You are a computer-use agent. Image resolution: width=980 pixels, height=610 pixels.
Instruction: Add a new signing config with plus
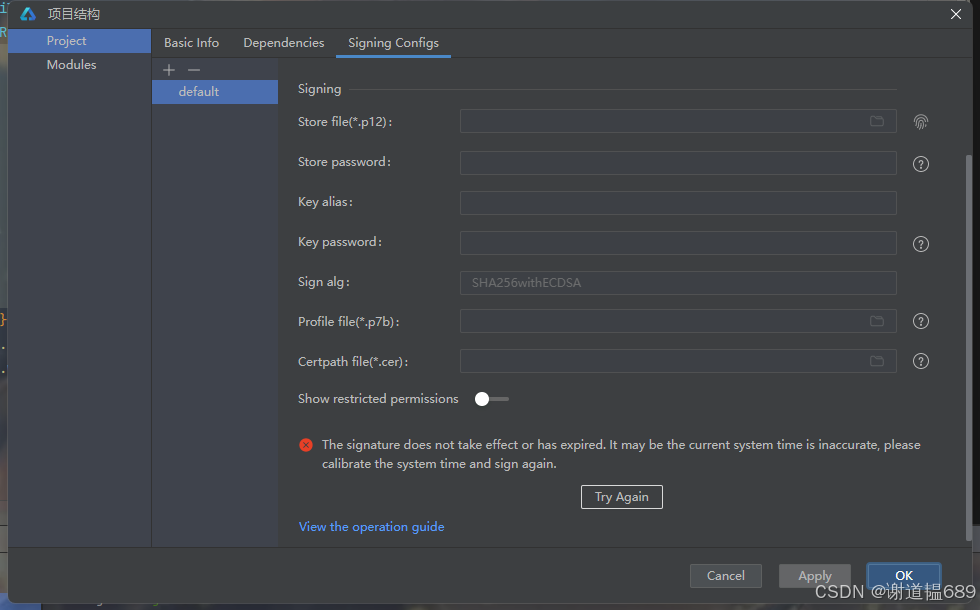169,70
